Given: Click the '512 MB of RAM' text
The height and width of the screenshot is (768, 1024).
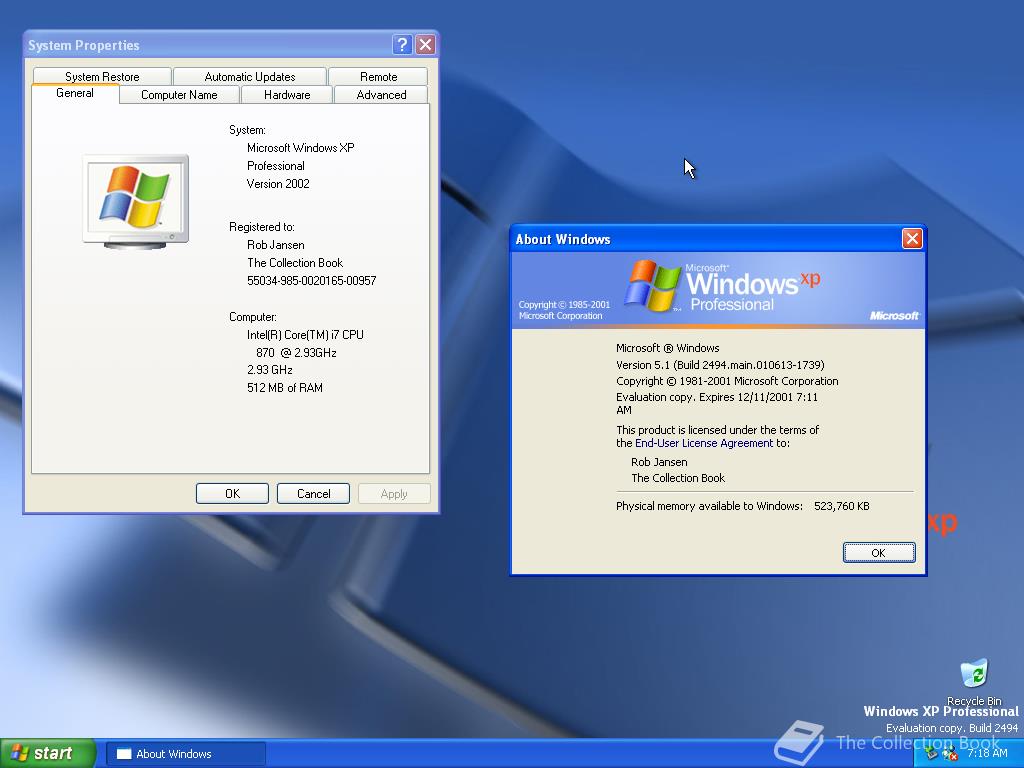Looking at the screenshot, I should (x=285, y=388).
